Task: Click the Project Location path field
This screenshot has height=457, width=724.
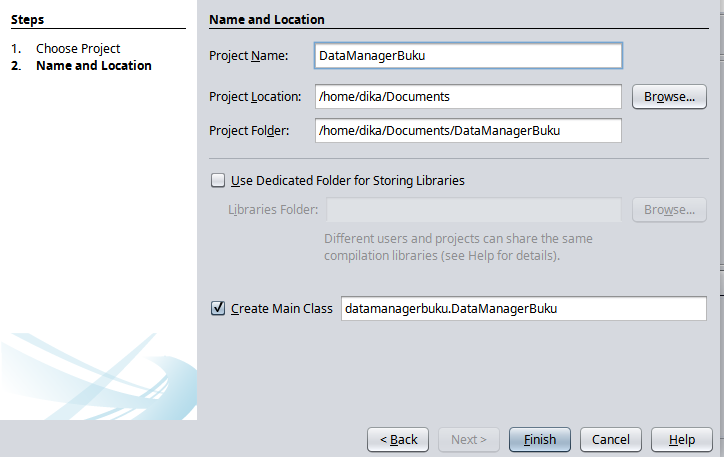Action: pyautogui.click(x=467, y=97)
